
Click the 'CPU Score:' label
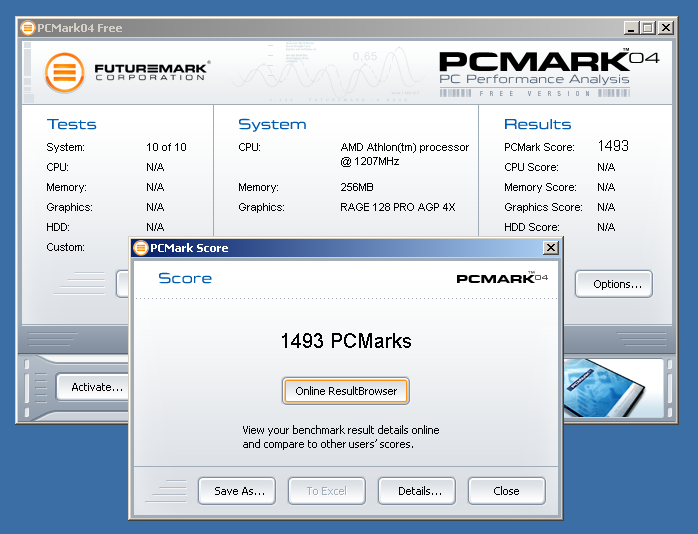coord(531,167)
